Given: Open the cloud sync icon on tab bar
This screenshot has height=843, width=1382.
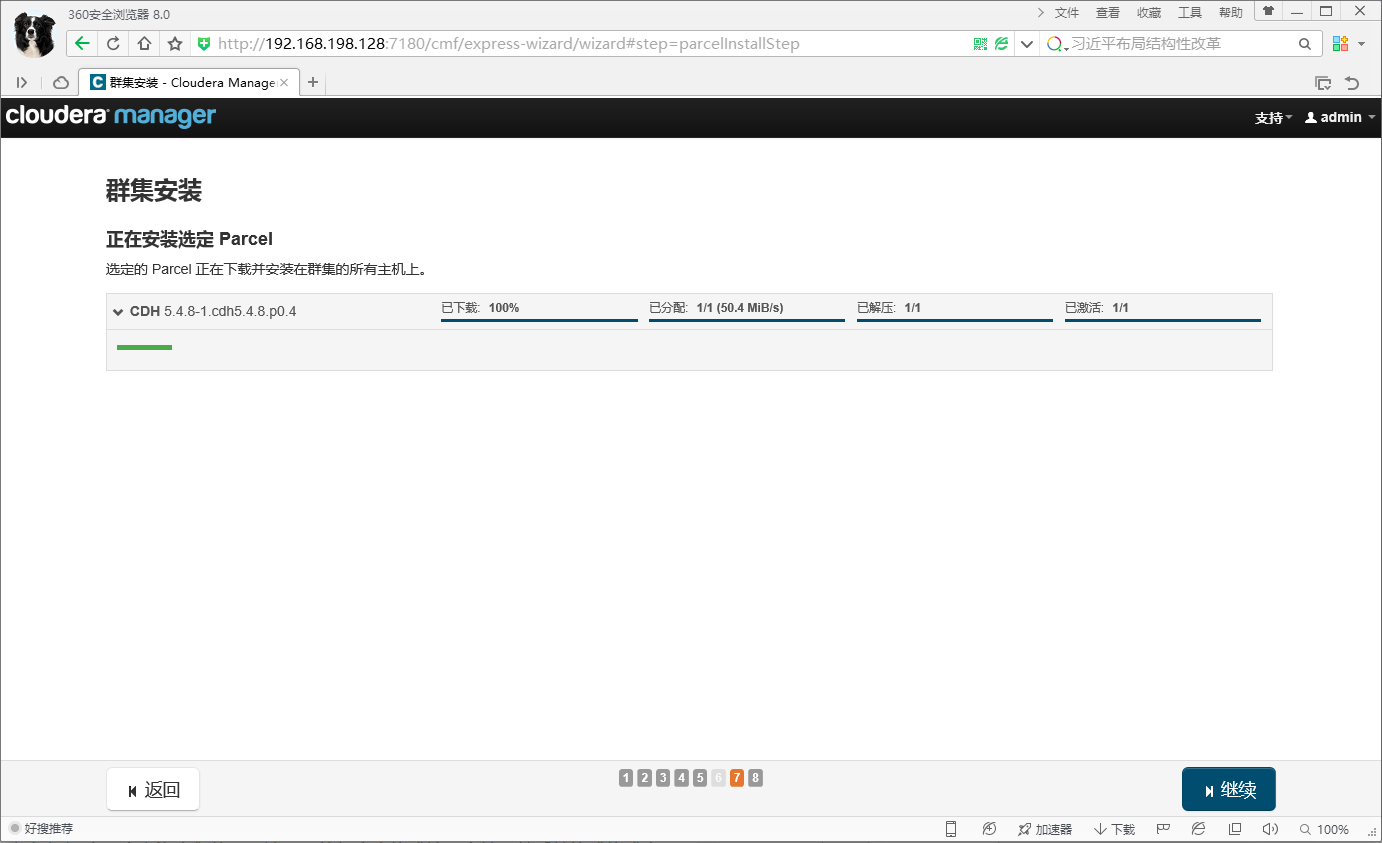Looking at the screenshot, I should click(61, 82).
